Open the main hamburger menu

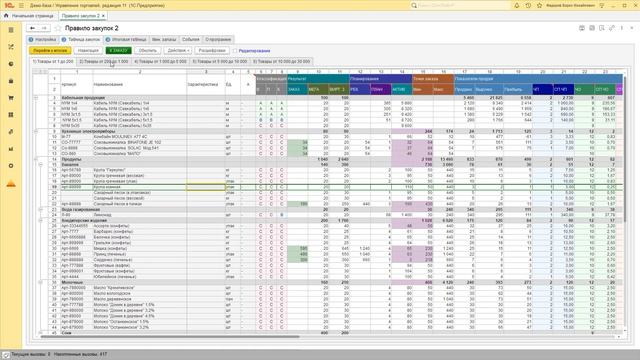[x=21, y=5]
